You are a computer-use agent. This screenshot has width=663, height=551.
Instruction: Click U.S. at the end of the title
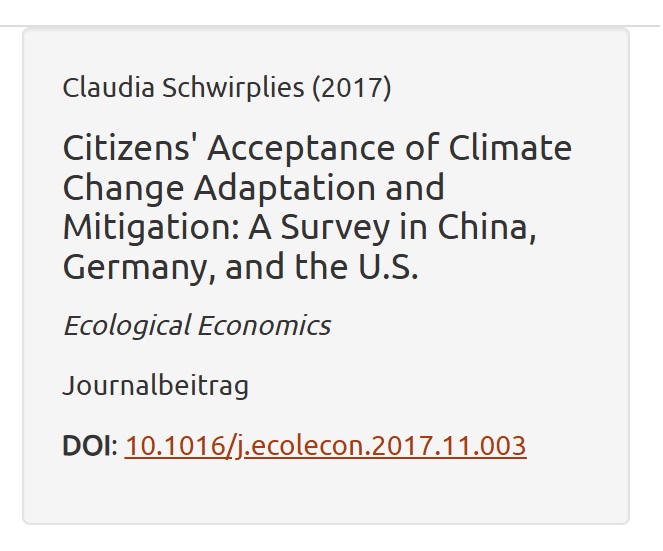(x=388, y=267)
